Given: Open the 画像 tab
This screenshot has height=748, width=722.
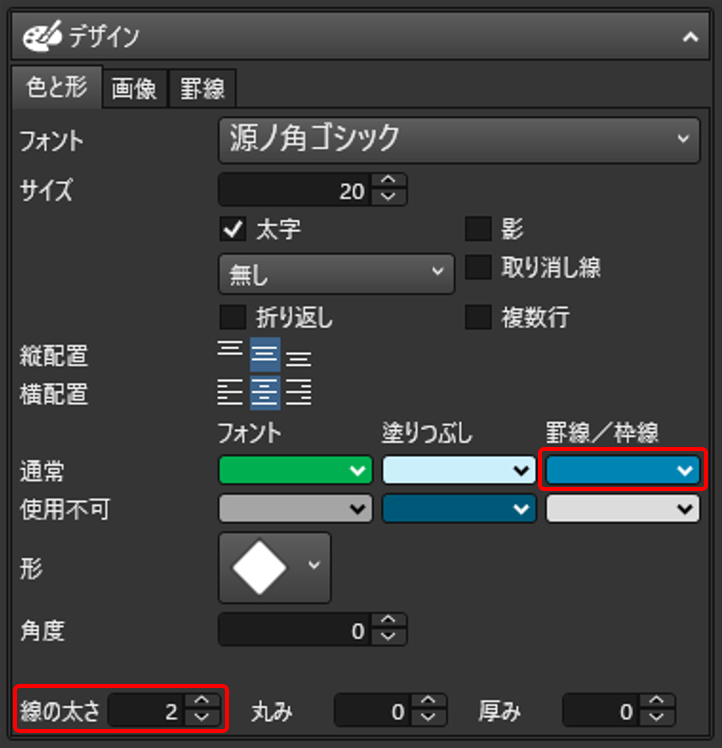Looking at the screenshot, I should 134,89.
